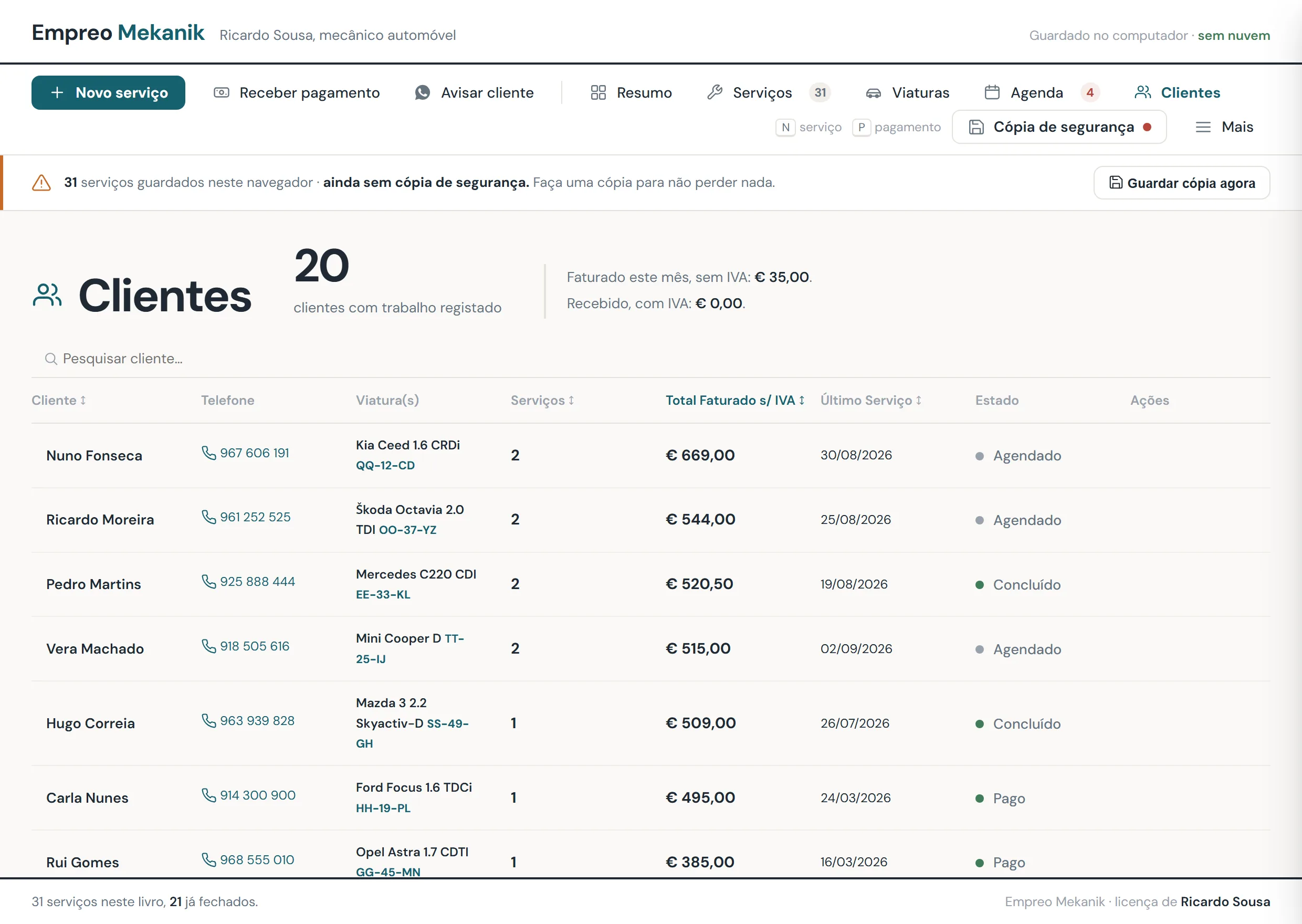The width and height of the screenshot is (1302, 924).
Task: Open the plate HH-19-PL
Action: (x=383, y=808)
